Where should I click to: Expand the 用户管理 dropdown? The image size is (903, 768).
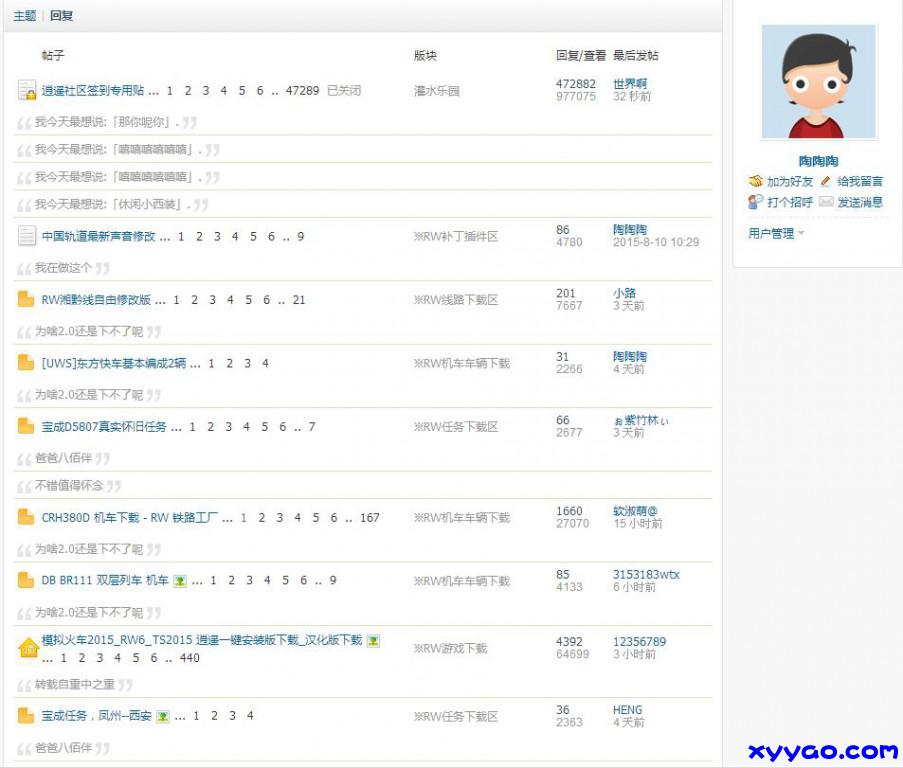click(x=776, y=234)
